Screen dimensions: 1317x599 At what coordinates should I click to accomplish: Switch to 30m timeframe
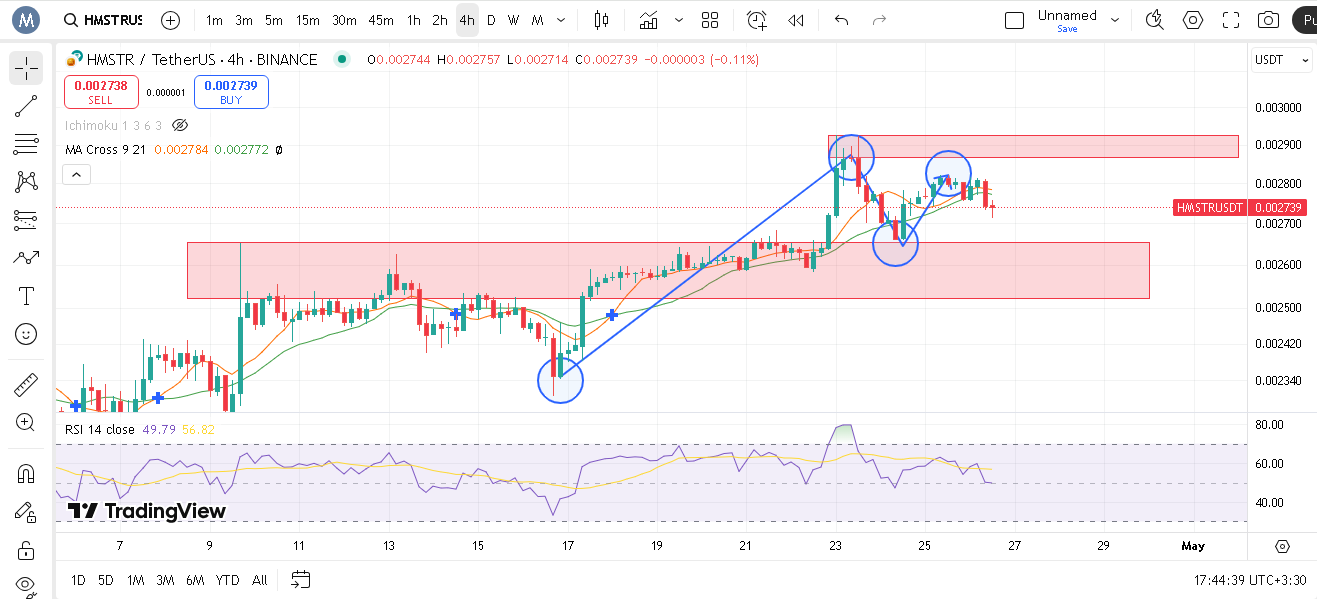click(x=344, y=20)
